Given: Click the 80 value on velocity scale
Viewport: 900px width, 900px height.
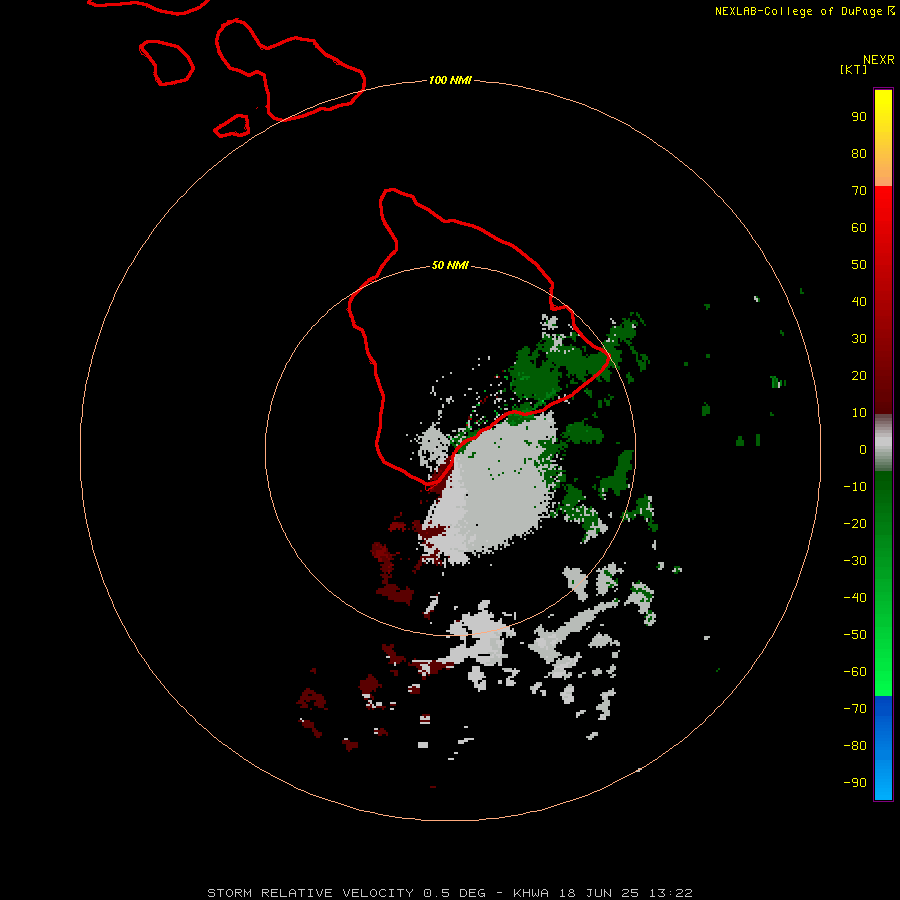Looking at the screenshot, I should pyautogui.click(x=859, y=153).
